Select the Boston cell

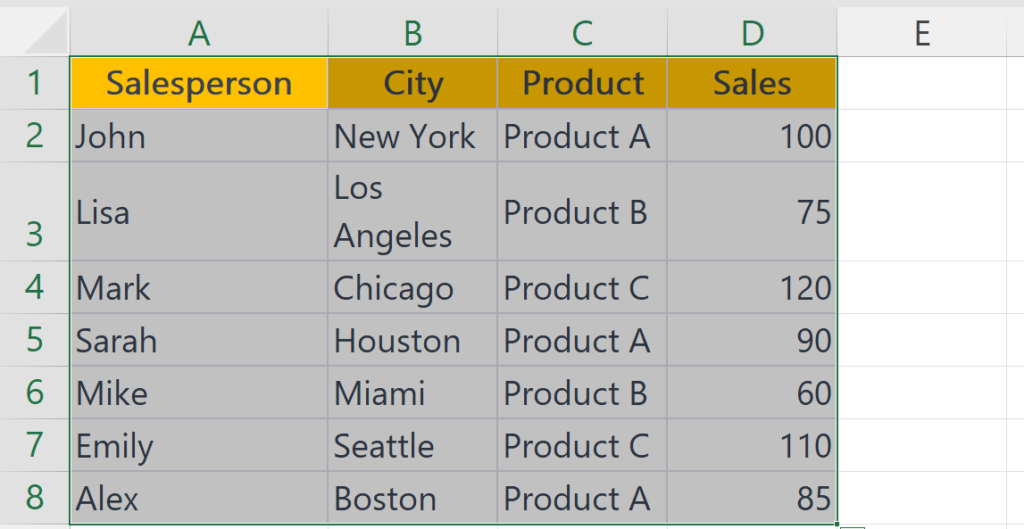tap(413, 498)
